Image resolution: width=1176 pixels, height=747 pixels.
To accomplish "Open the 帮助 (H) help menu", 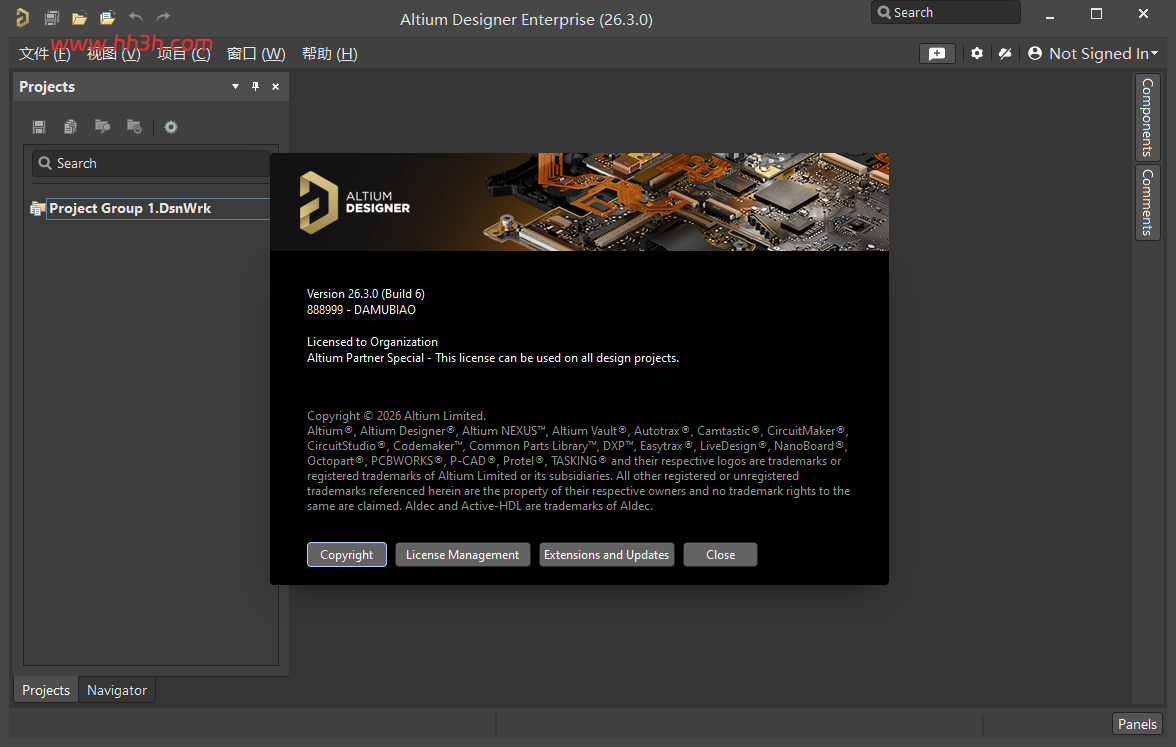I will pyautogui.click(x=329, y=54).
